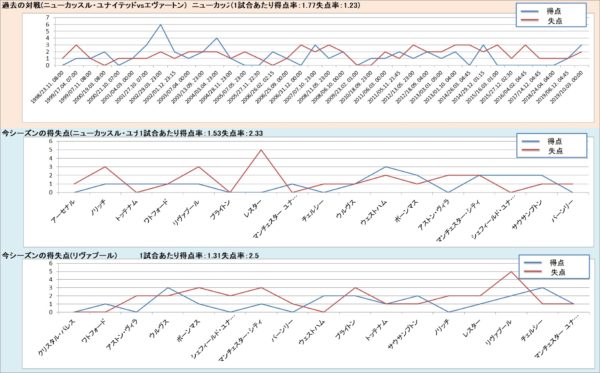Select チェルシー label in the Newcastle season chart

[x=313, y=210]
